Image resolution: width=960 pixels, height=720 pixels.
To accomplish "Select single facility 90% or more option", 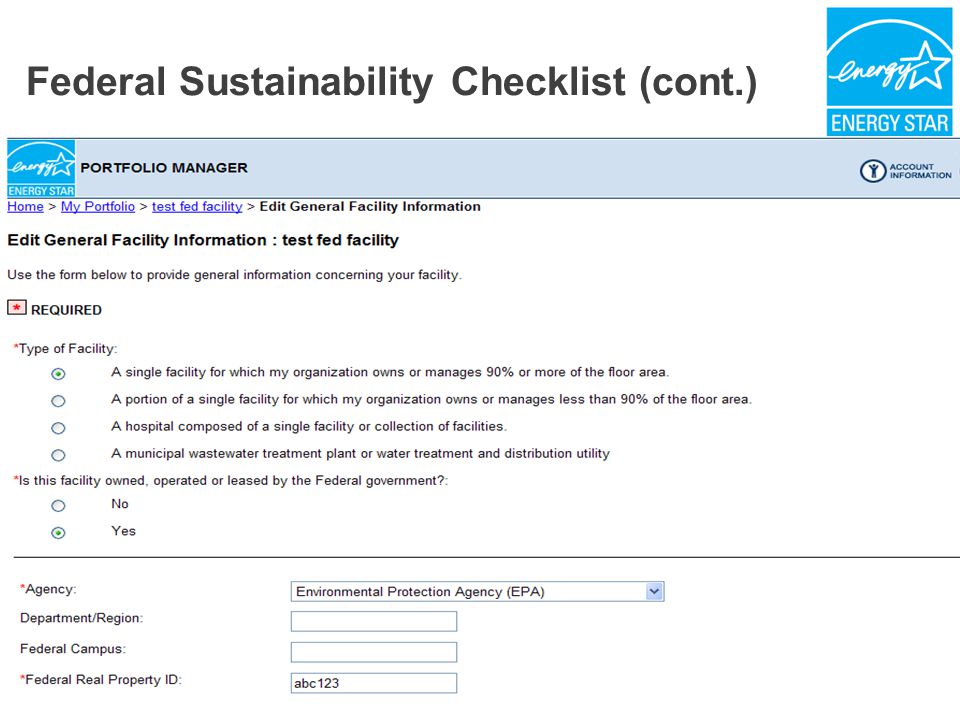I will click(x=58, y=373).
